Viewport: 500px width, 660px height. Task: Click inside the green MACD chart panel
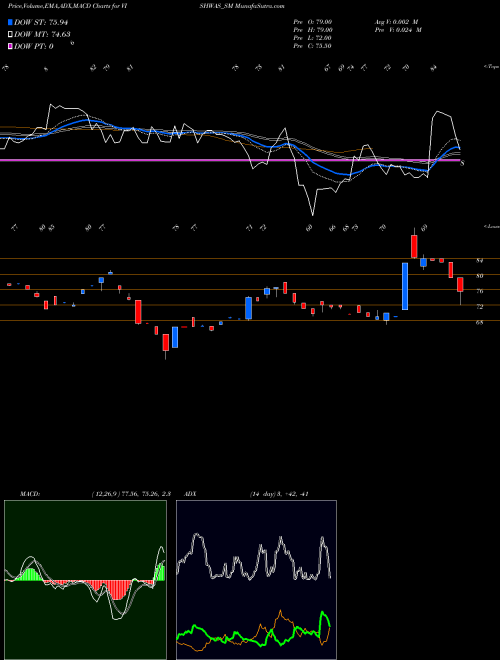(x=85, y=580)
